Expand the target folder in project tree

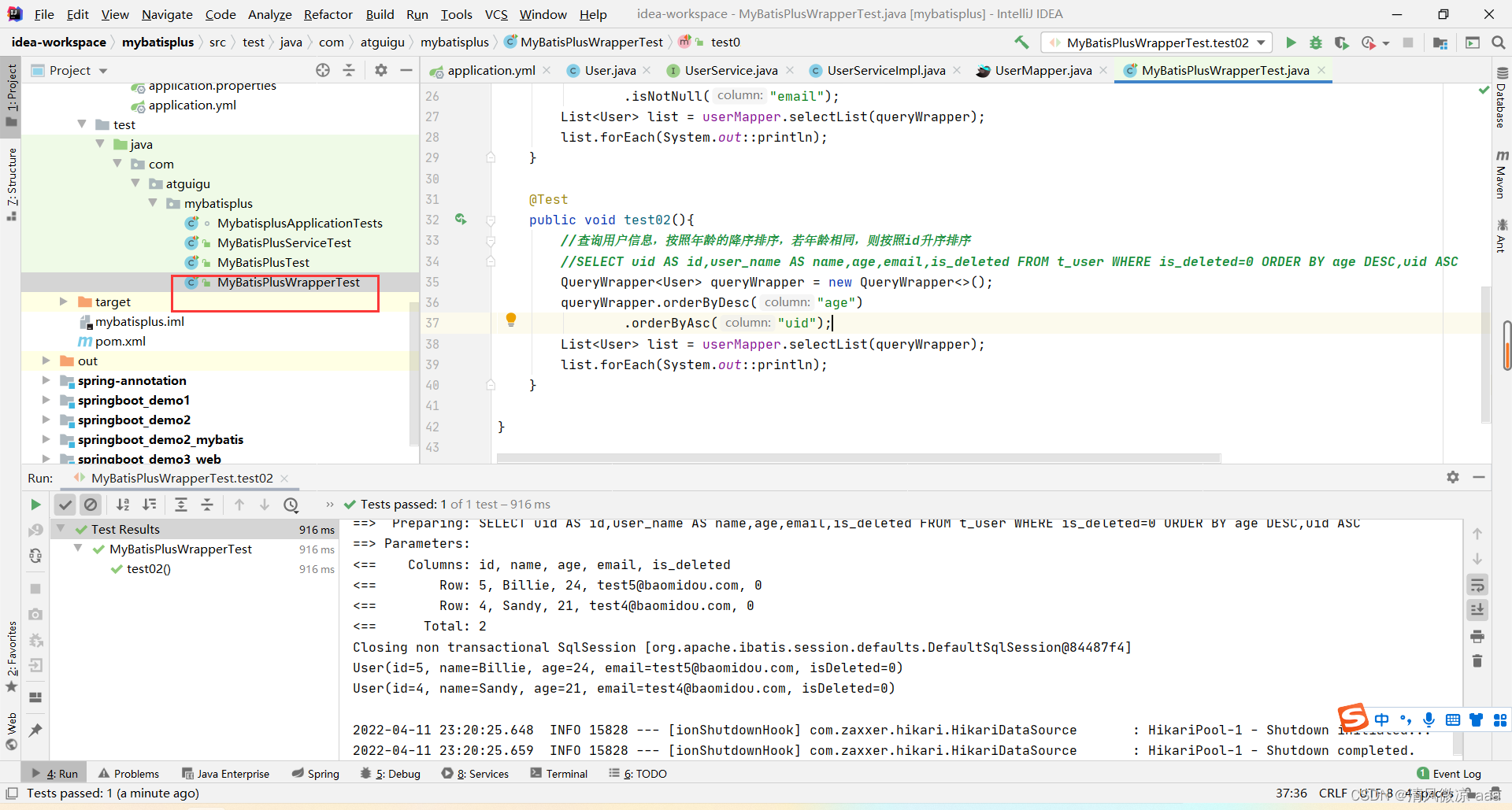[x=63, y=301]
